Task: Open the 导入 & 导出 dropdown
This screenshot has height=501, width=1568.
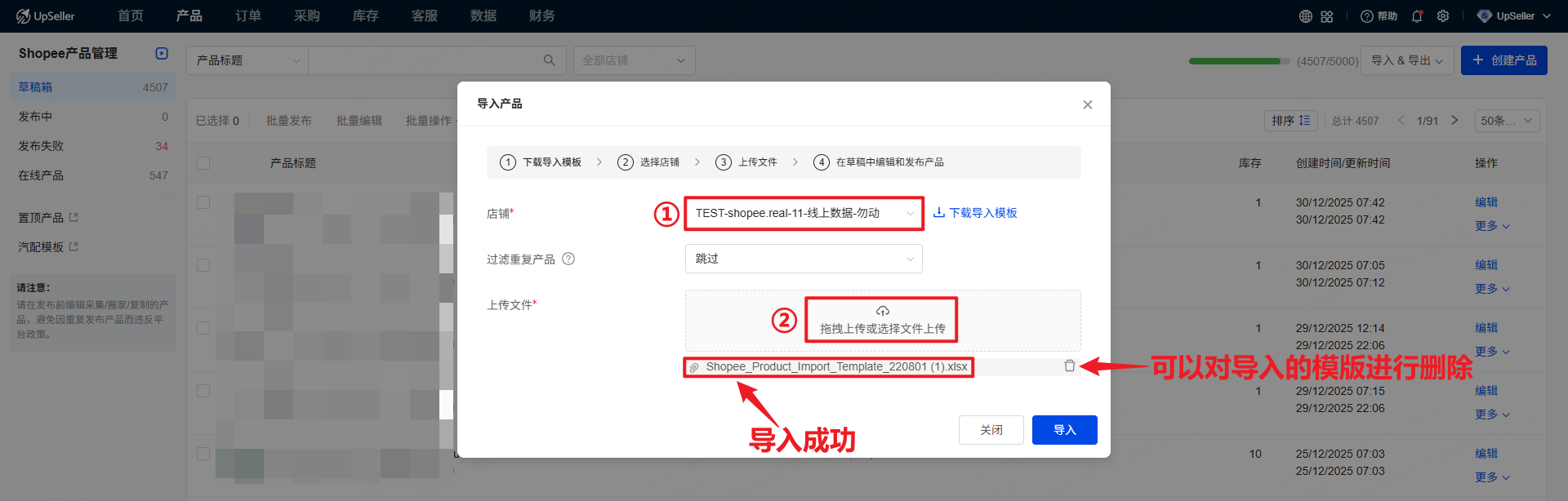Action: pos(1406,60)
